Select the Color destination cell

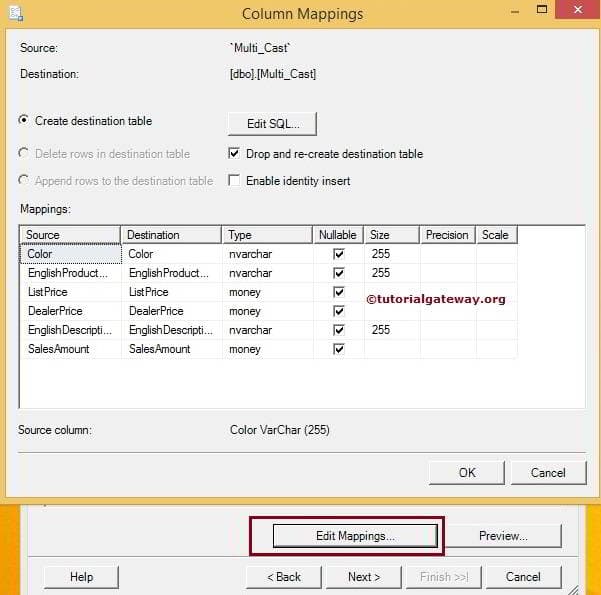tap(172, 254)
